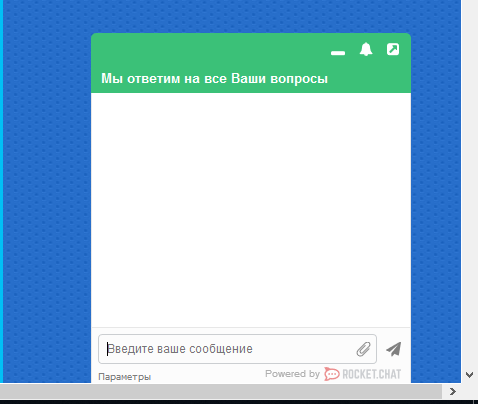Click the vertical scrollbar track above the arrow
Viewport: 478px width, 404px height.
tap(470, 183)
